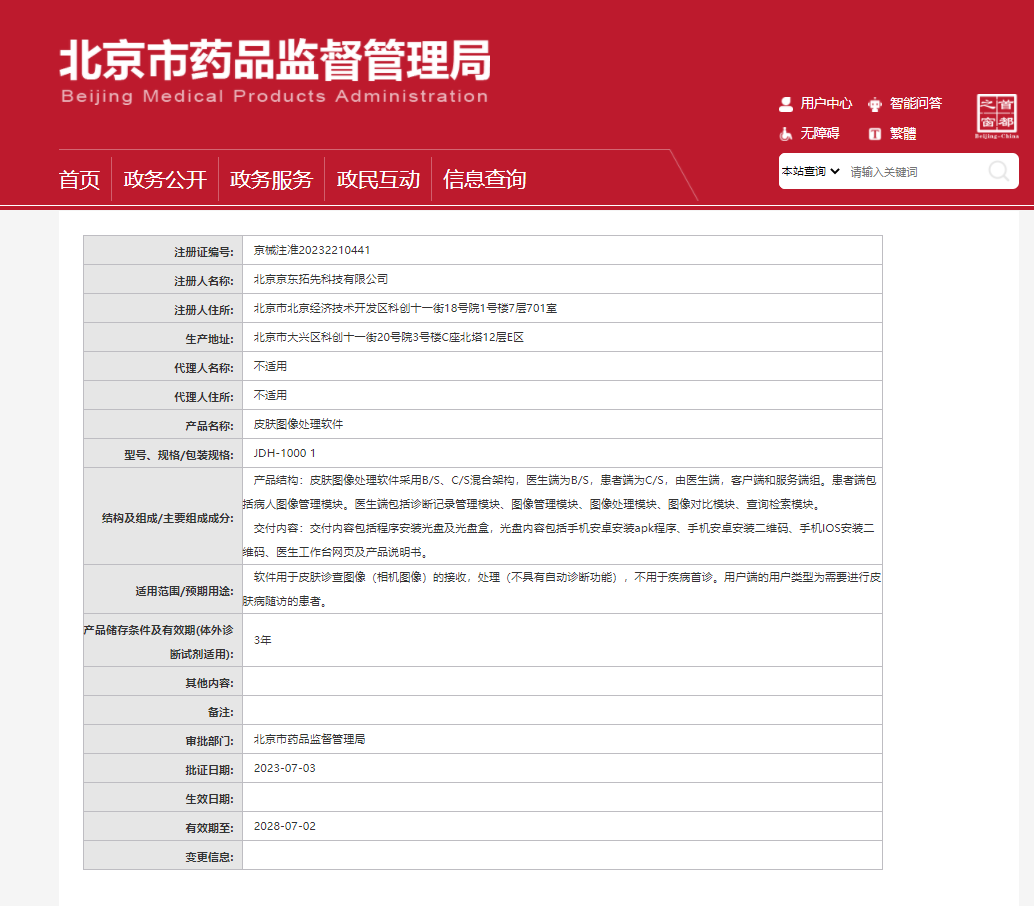Select the 政务服务 navigation item

(271, 180)
